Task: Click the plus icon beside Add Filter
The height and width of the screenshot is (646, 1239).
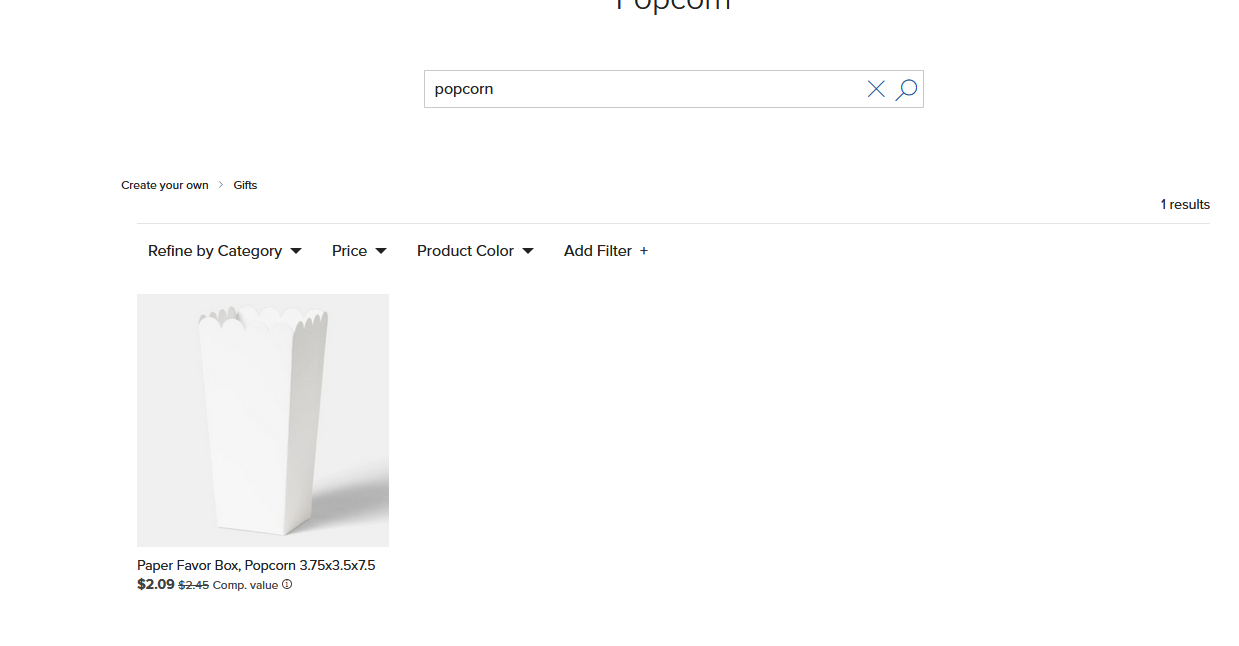Action: click(x=644, y=251)
